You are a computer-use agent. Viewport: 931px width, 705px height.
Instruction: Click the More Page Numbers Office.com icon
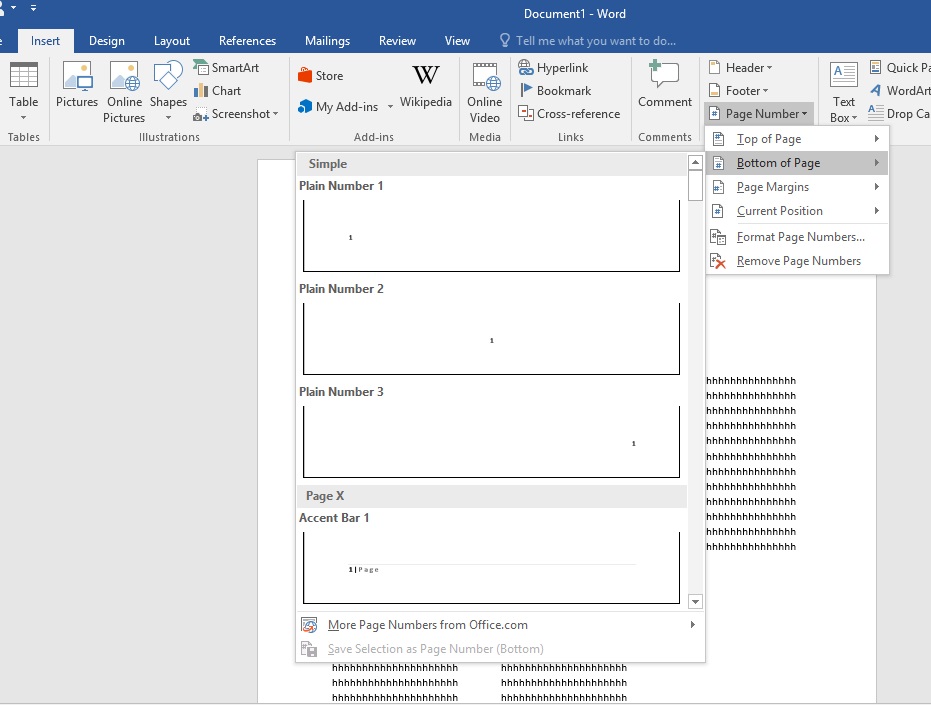coord(309,625)
